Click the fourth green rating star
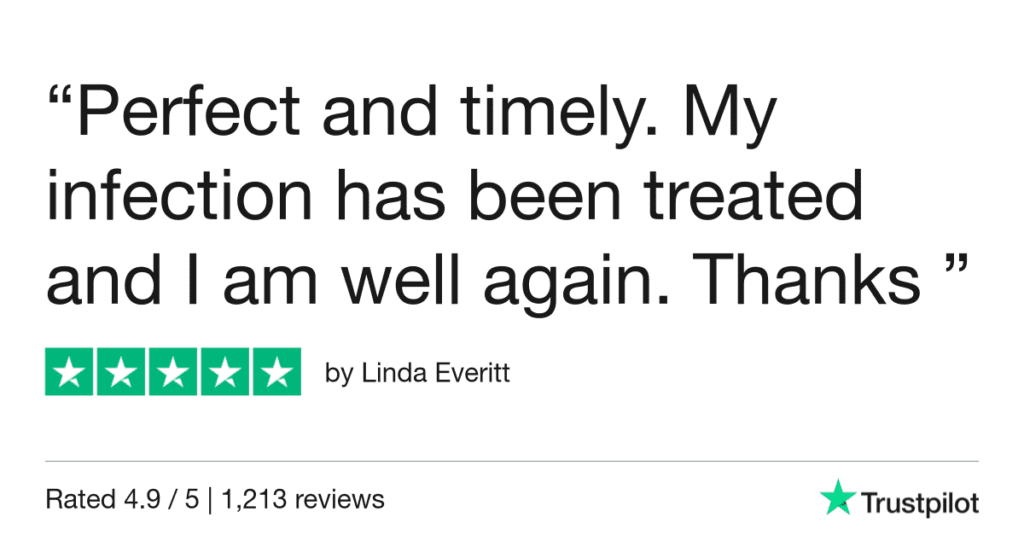1024x535 pixels. 224,372
